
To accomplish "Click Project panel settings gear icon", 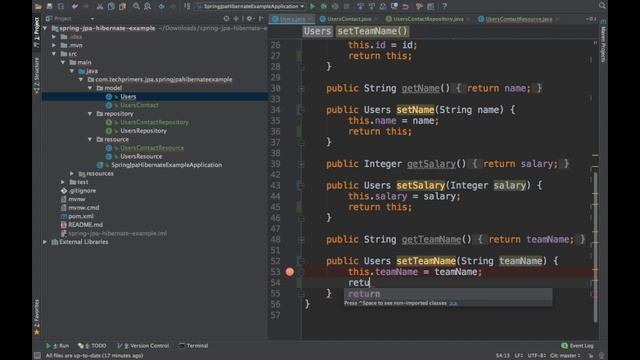I will point(249,18).
